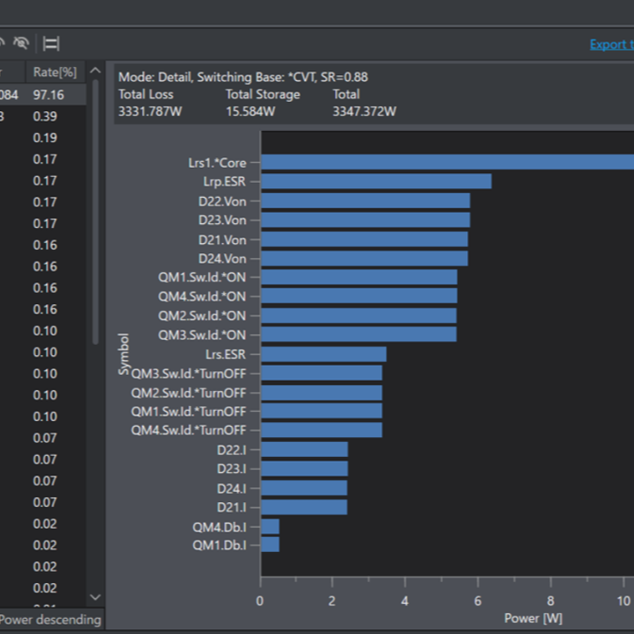634x634 pixels.
Task: Select the D22.Von bar
Action: coord(364,200)
